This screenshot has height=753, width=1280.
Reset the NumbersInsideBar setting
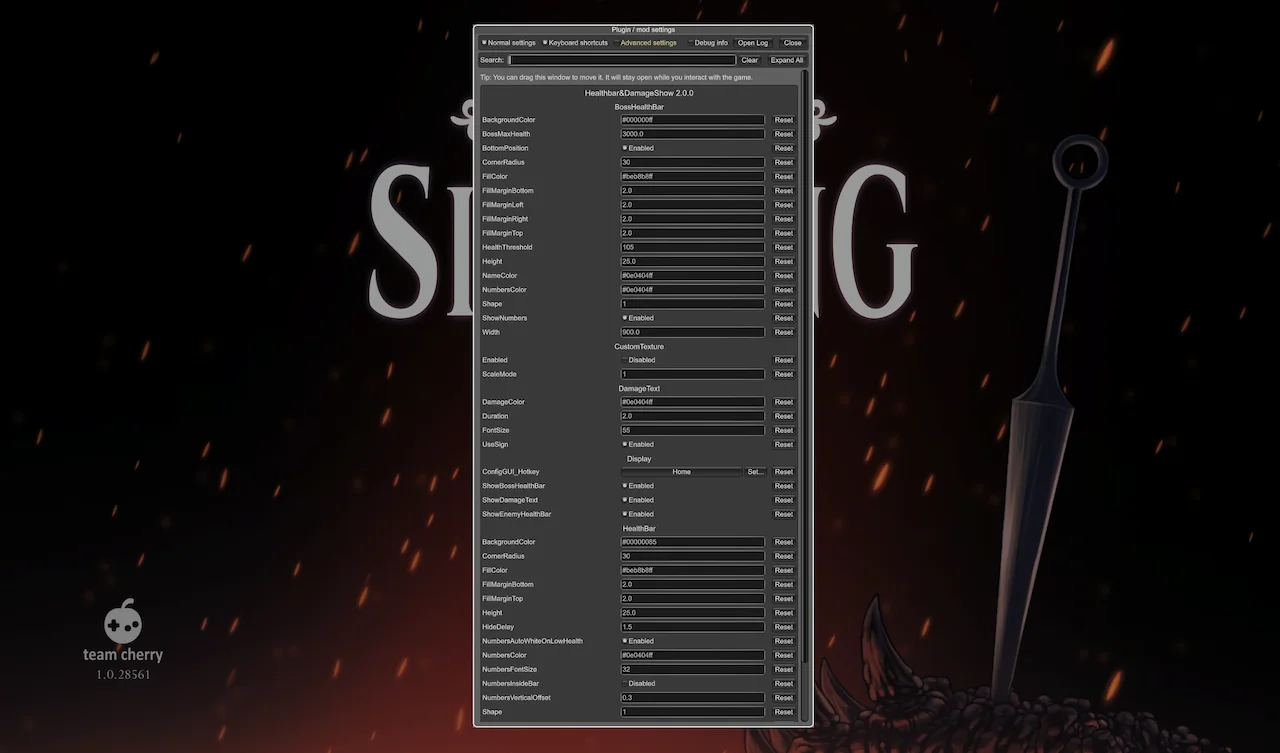point(784,684)
